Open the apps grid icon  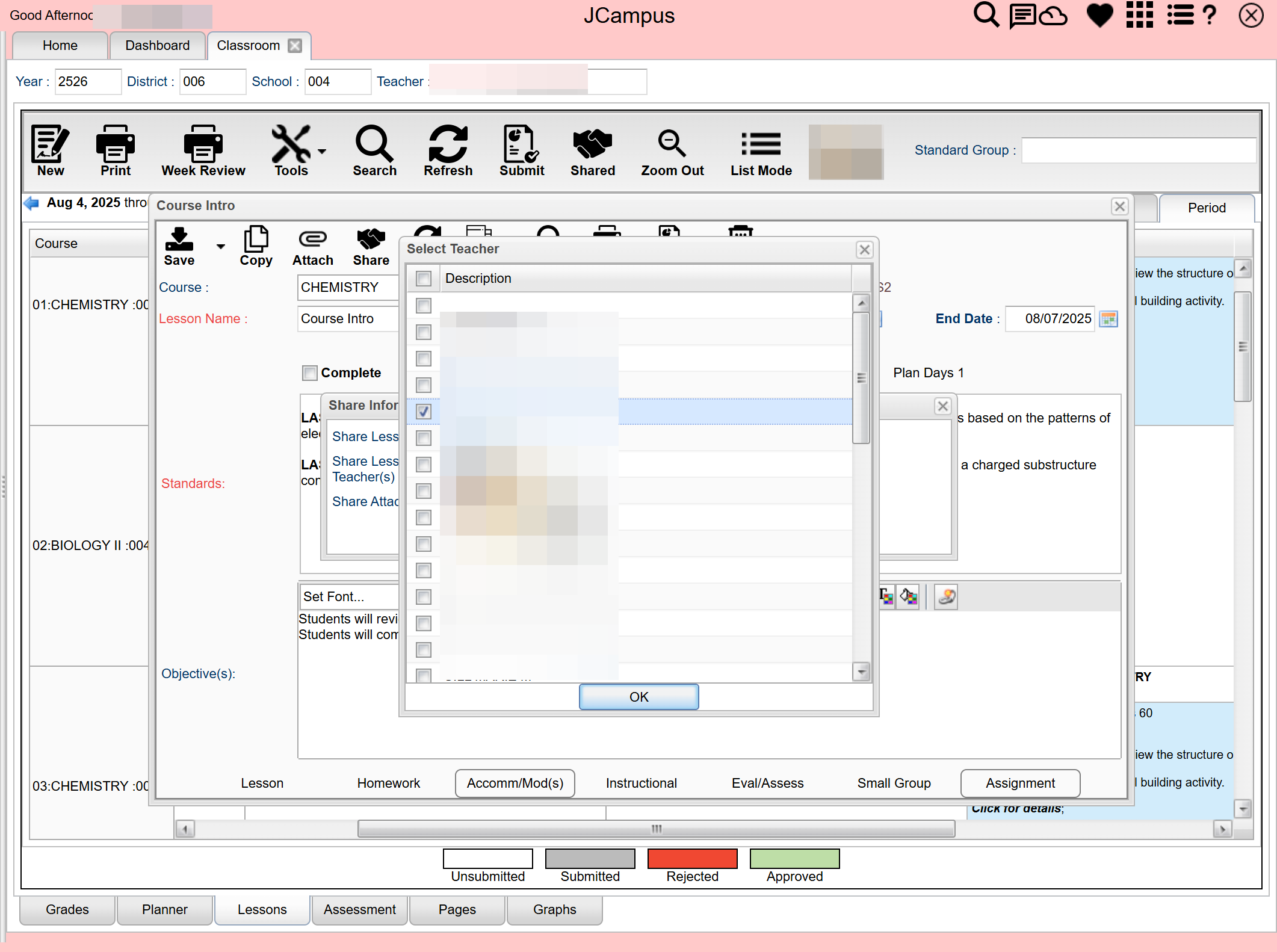point(1140,15)
